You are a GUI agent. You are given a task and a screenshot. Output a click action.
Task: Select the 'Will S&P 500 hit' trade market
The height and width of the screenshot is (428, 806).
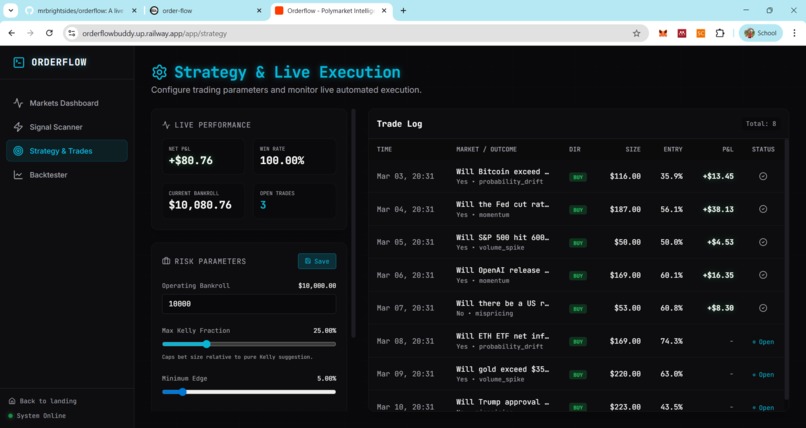(502, 237)
